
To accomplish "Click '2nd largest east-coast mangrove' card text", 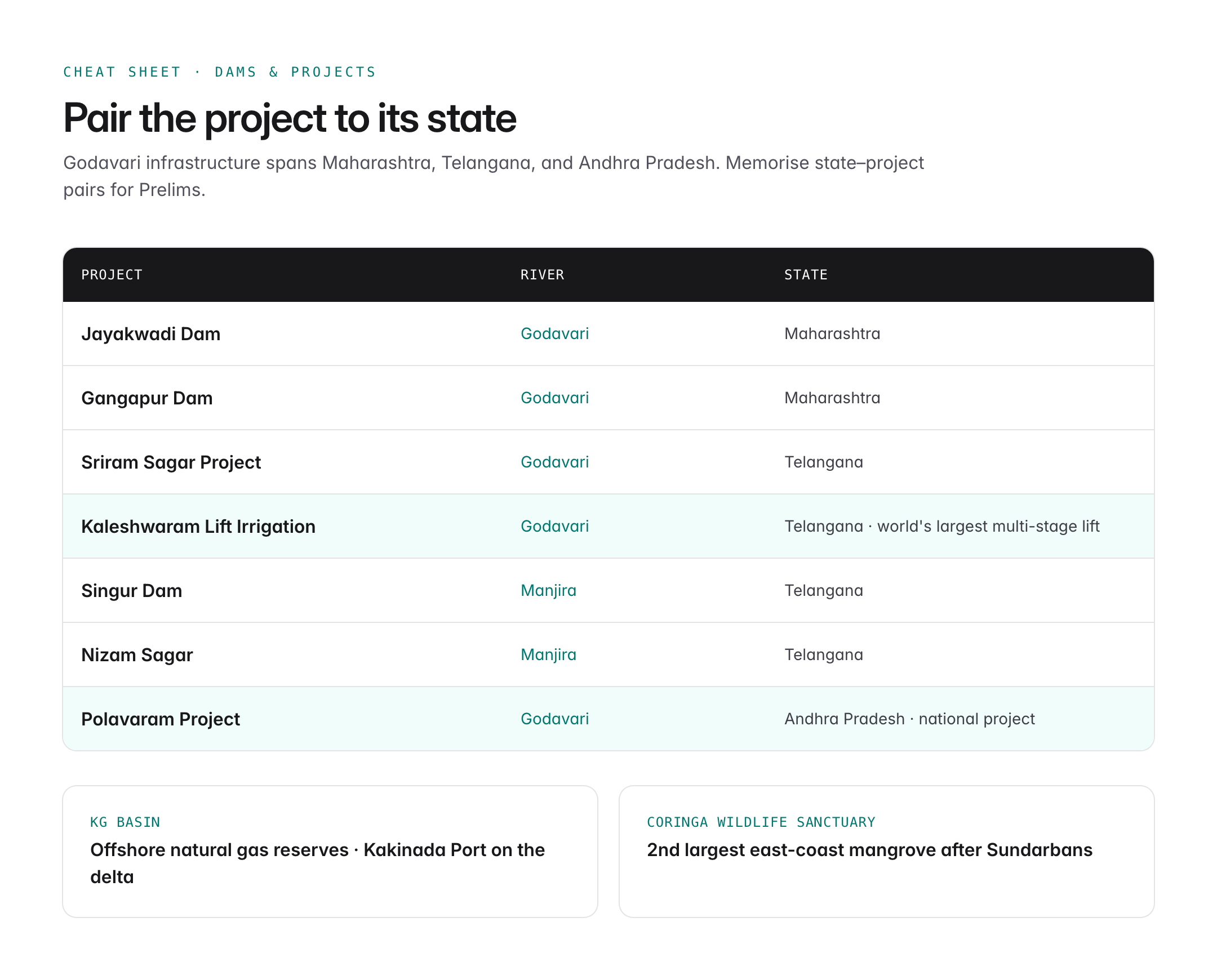I will [x=870, y=850].
